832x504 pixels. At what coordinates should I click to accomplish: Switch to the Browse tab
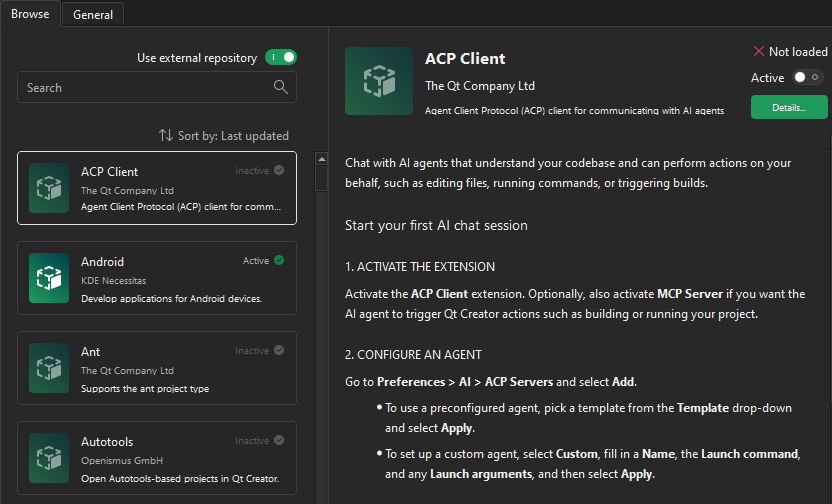(30, 14)
